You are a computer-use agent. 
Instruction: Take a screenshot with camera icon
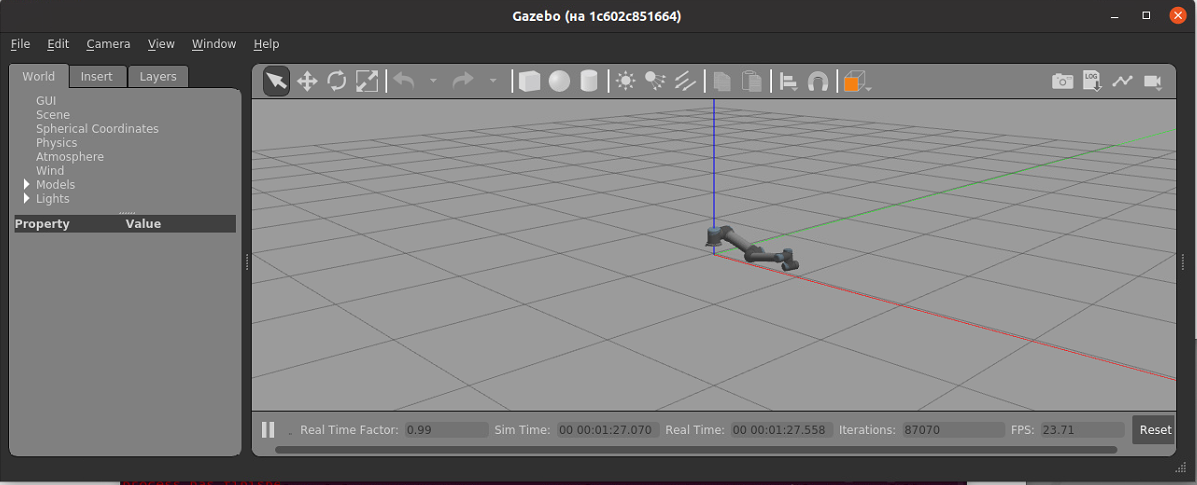pyautogui.click(x=1062, y=81)
